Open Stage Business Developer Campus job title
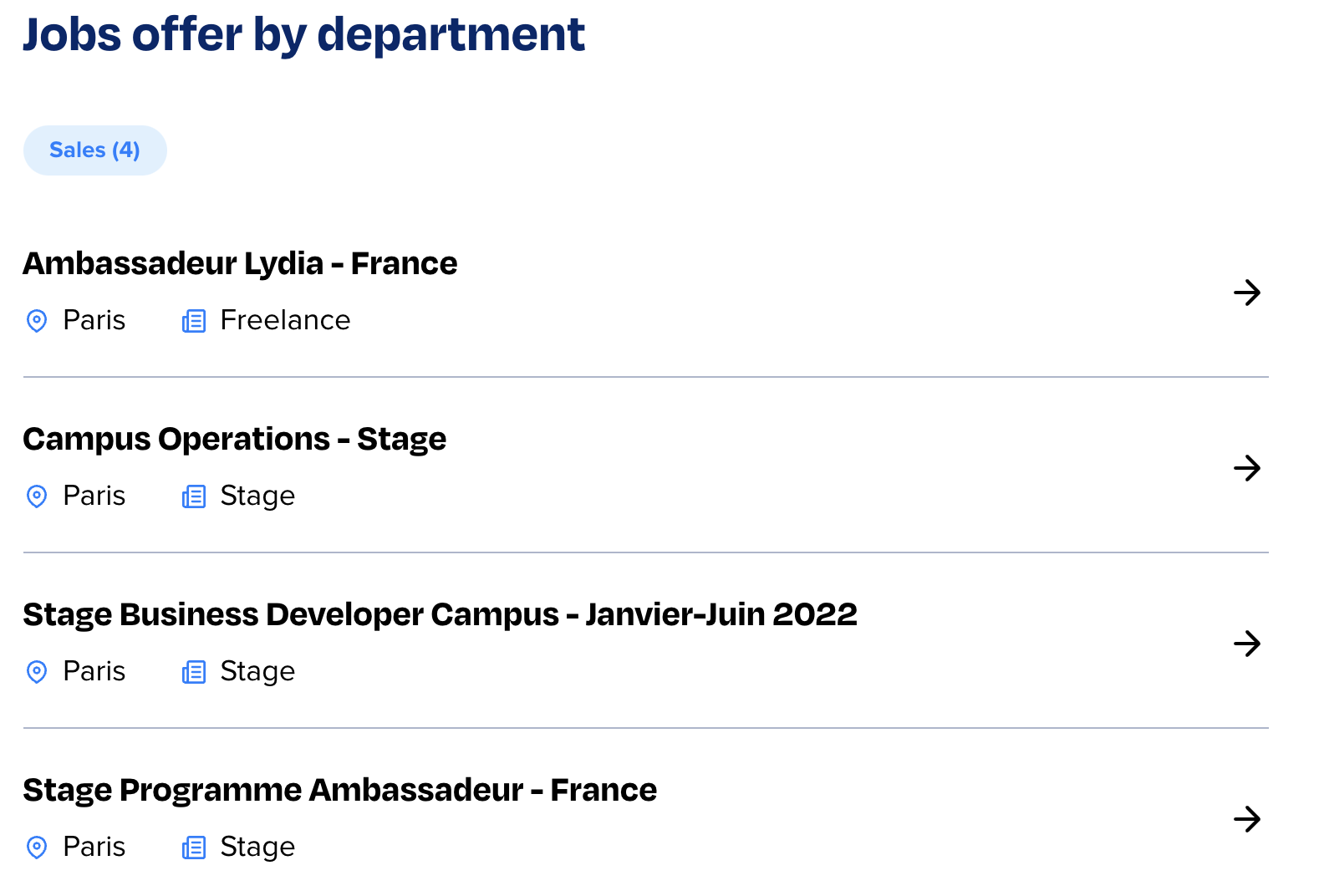 coord(440,614)
